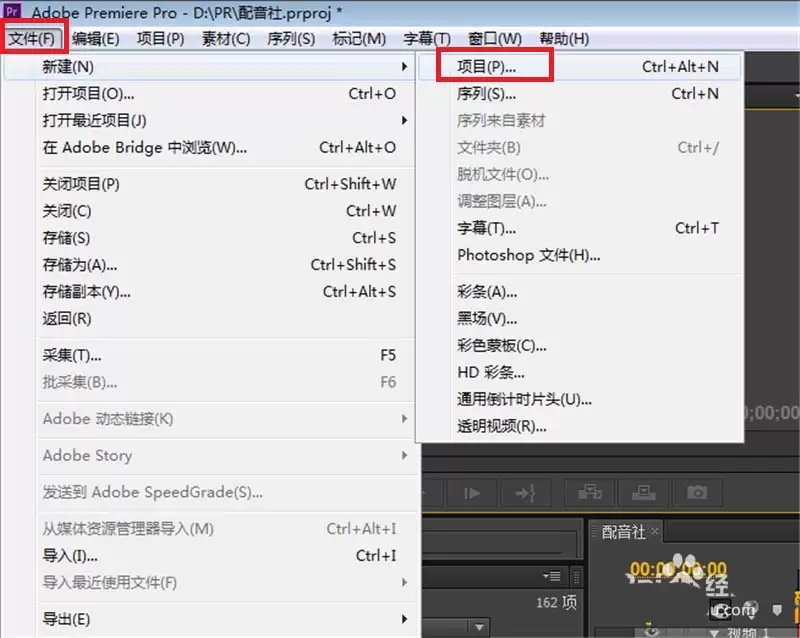The width and height of the screenshot is (800, 638).
Task: Expand the 打开最近项目(J) submenu
Action: pyautogui.click(x=405, y=120)
